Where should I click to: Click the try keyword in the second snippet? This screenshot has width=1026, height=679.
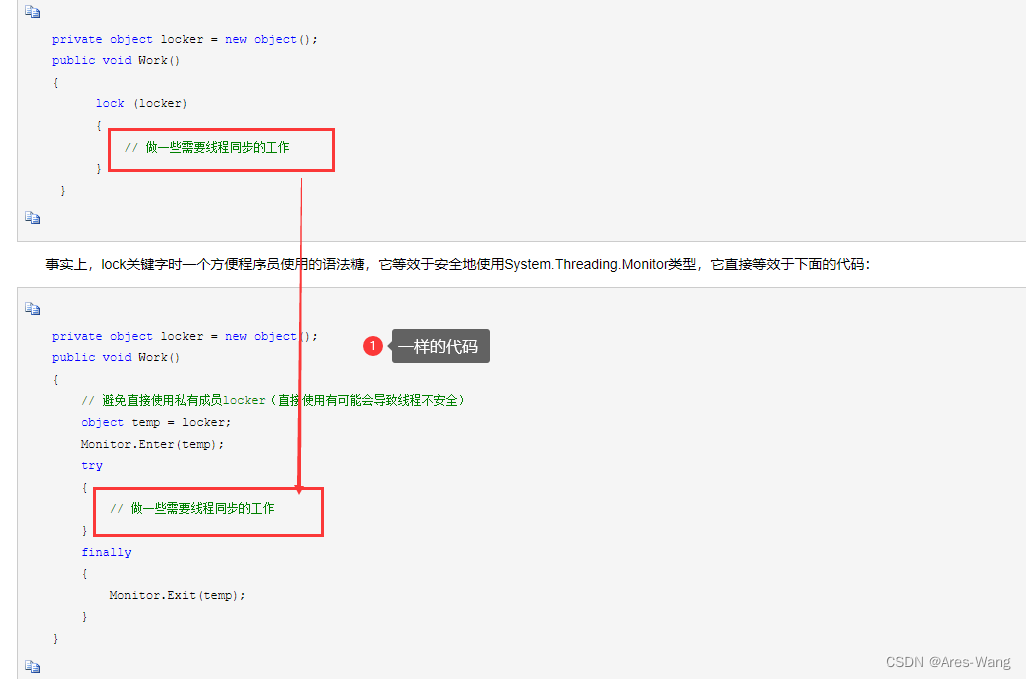92,465
